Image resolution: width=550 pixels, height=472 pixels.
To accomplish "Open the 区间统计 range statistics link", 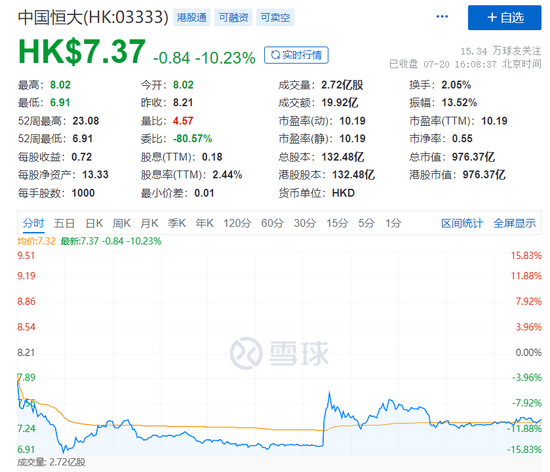I will [462, 223].
